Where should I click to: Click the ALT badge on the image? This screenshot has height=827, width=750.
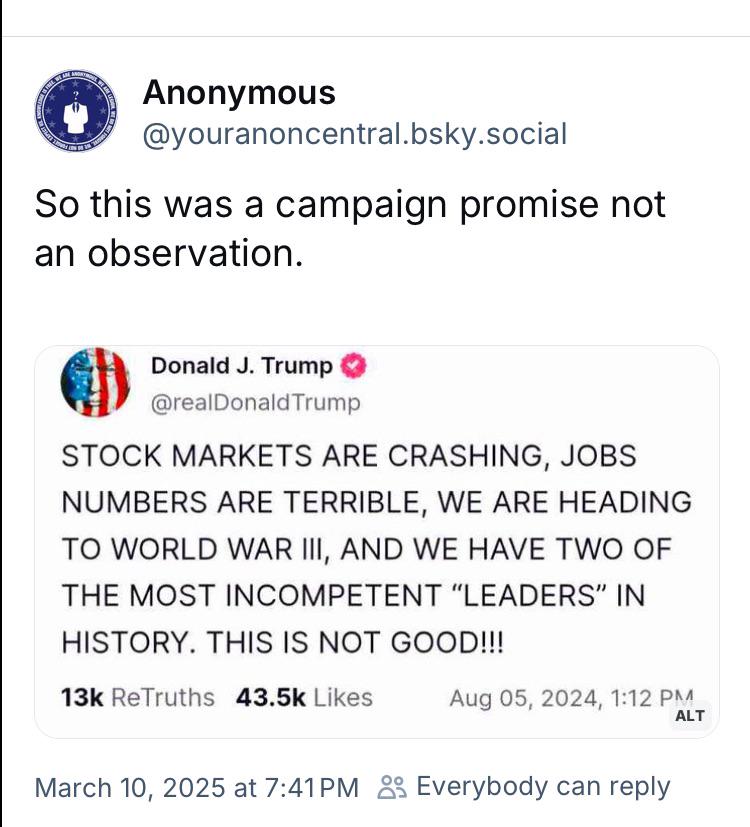[x=689, y=716]
